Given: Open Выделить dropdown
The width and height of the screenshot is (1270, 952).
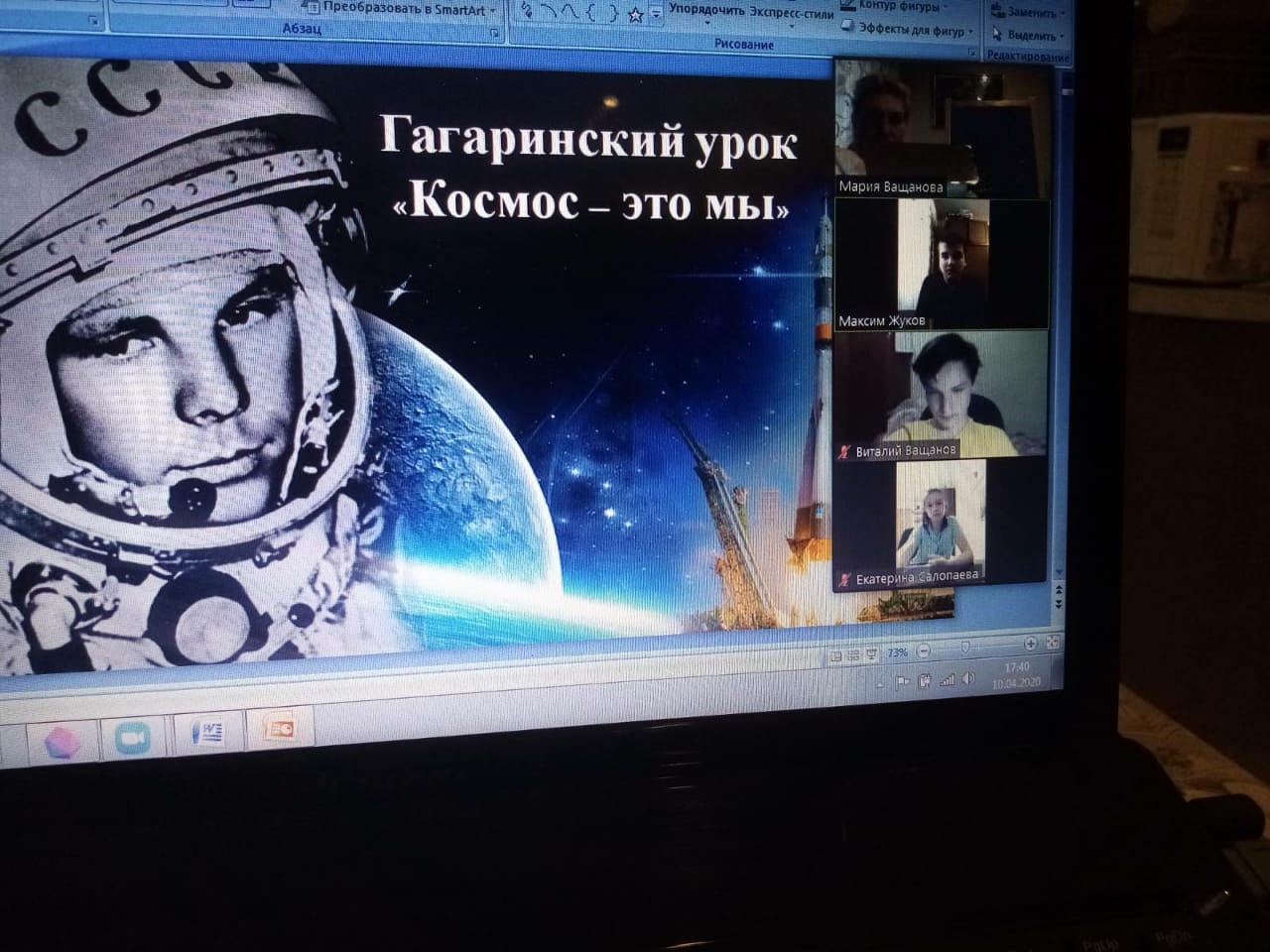Looking at the screenshot, I should pyautogui.click(x=1028, y=35).
